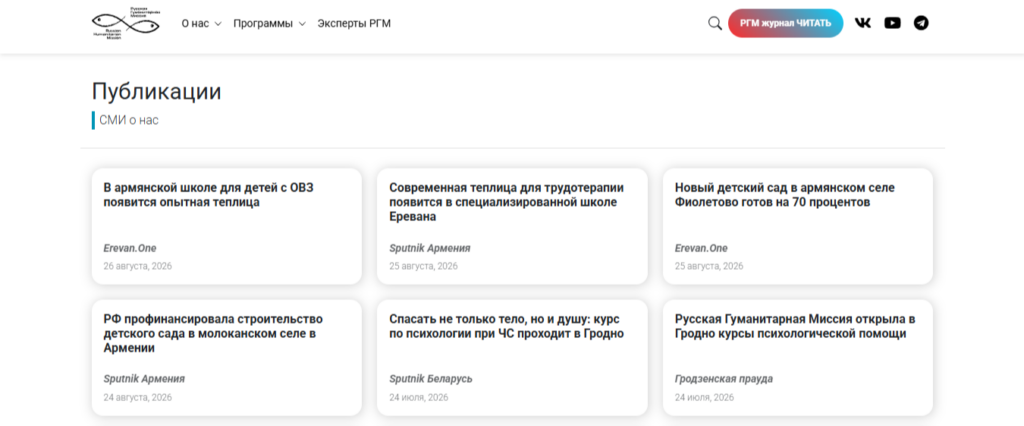Viewport: 1024px width, 426px height.
Task: Click the «Sputnik Армения» source on трудотерапии card
Action: pos(430,248)
